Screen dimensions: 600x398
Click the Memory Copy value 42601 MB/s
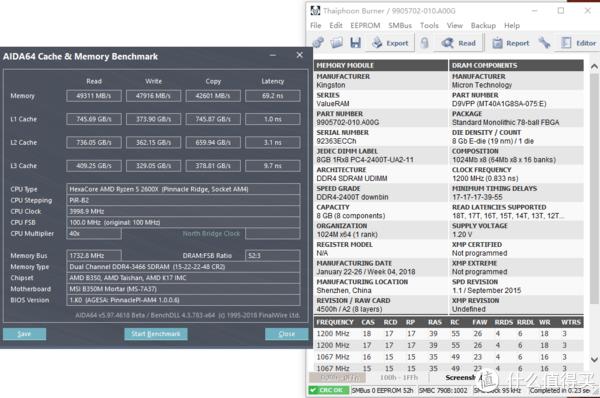(213, 96)
